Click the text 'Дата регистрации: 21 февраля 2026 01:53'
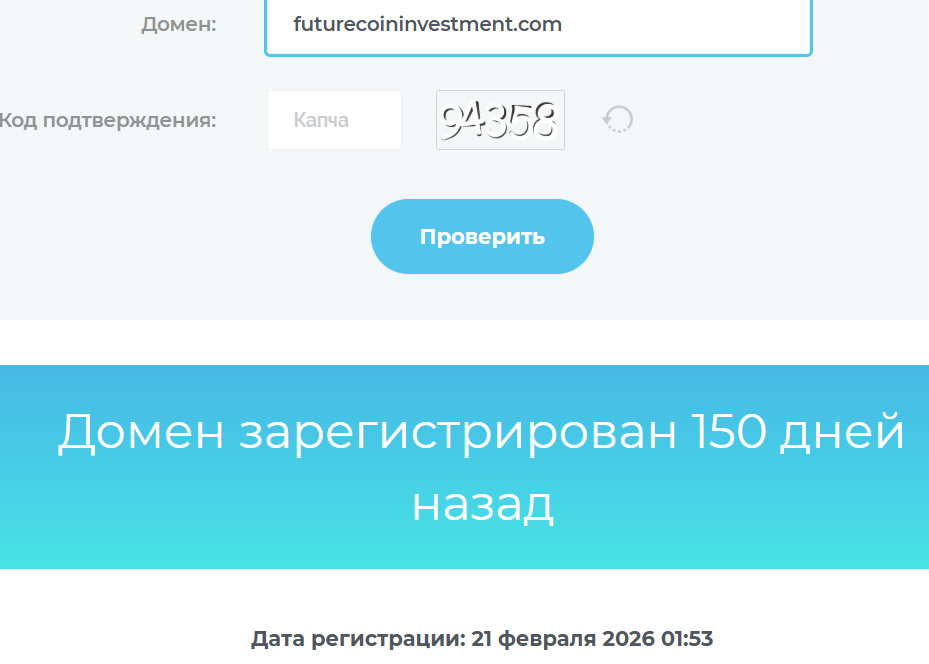 [x=482, y=639]
